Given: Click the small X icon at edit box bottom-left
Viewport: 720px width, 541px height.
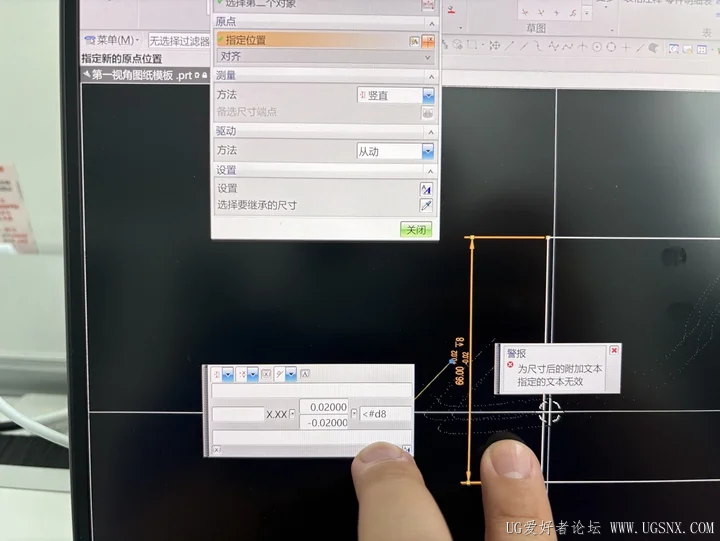Looking at the screenshot, I should pyautogui.click(x=217, y=450).
